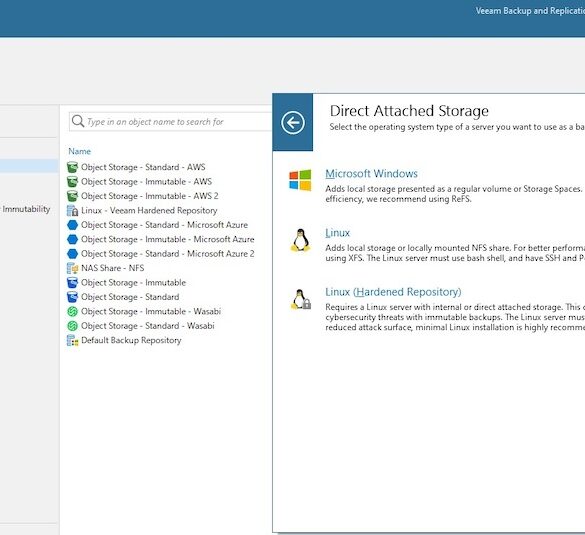
Task: Click the bucket icon for Object Storage - Immutable - AWS 2
Action: tap(72, 196)
